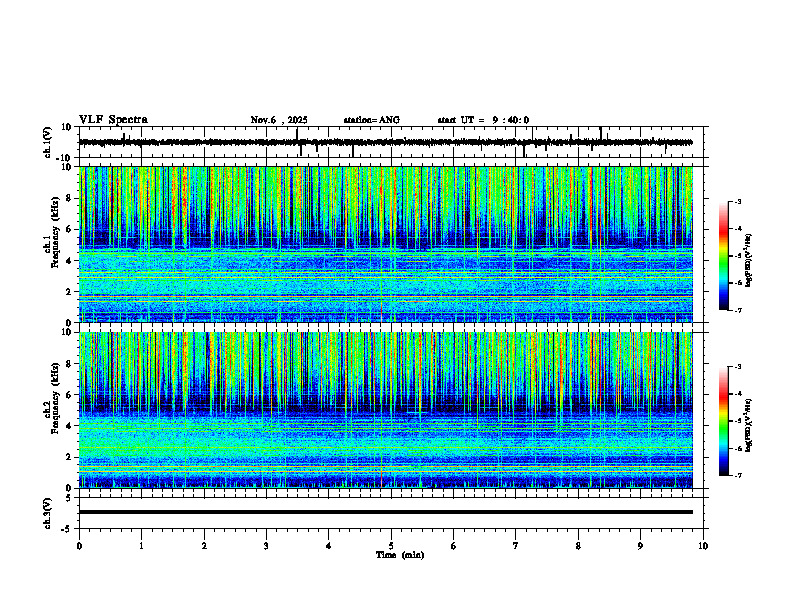
Task: Click inside the ch.2 spectrogram panel
Action: [x=385, y=410]
